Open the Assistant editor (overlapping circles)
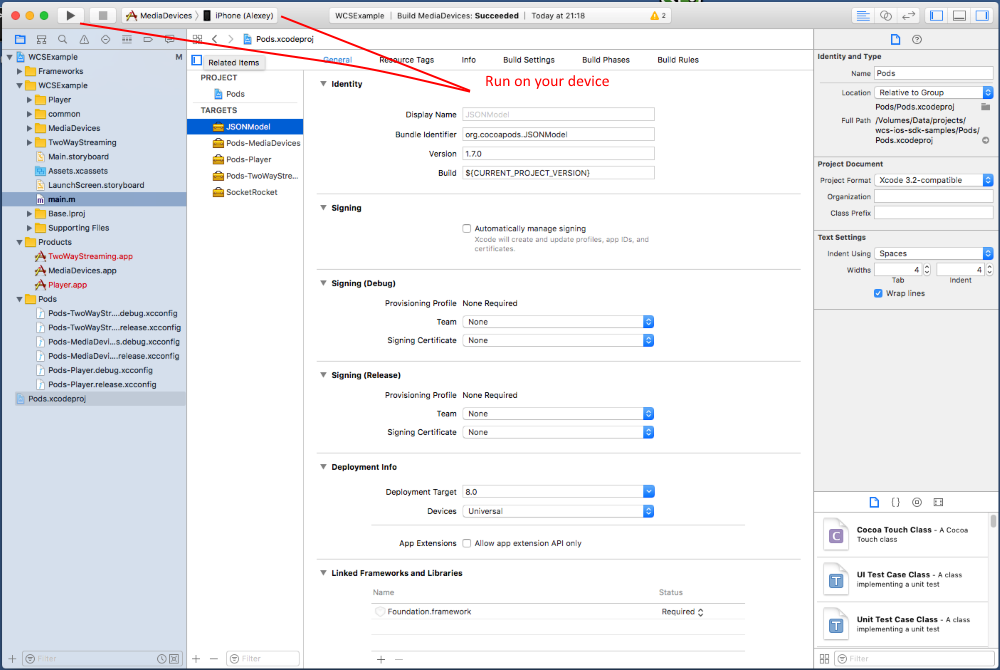 click(x=886, y=16)
